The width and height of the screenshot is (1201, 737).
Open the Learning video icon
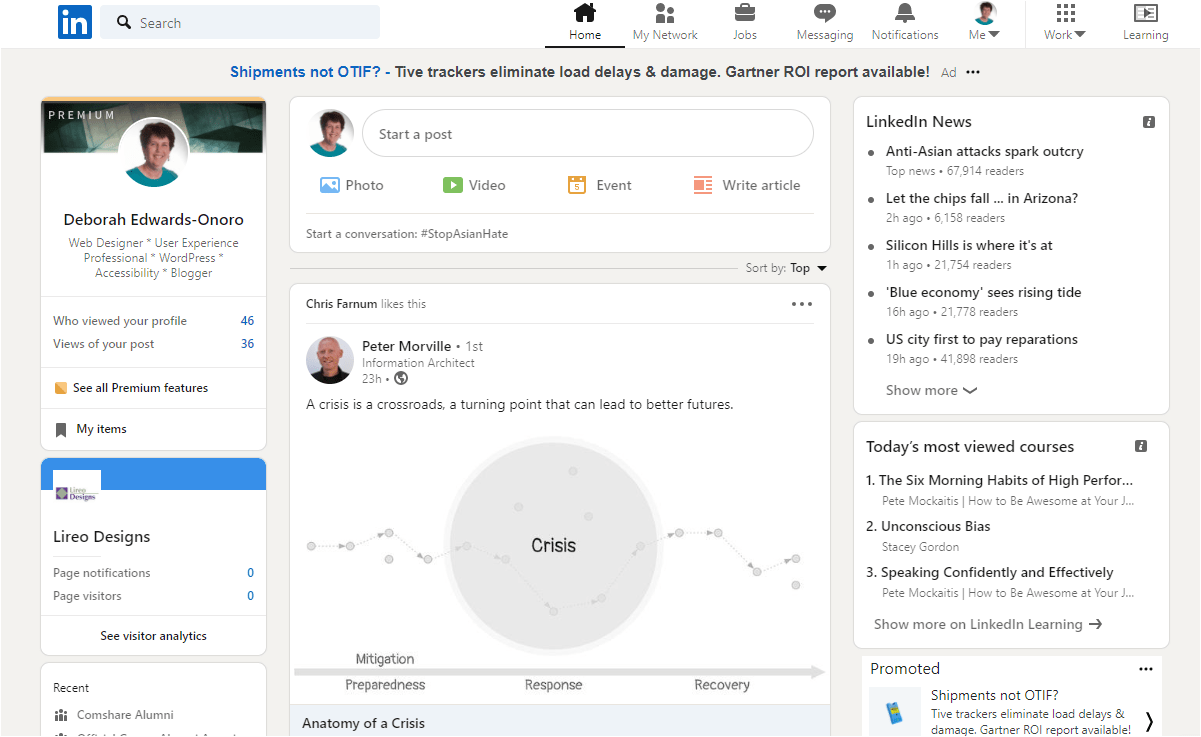tap(1145, 13)
